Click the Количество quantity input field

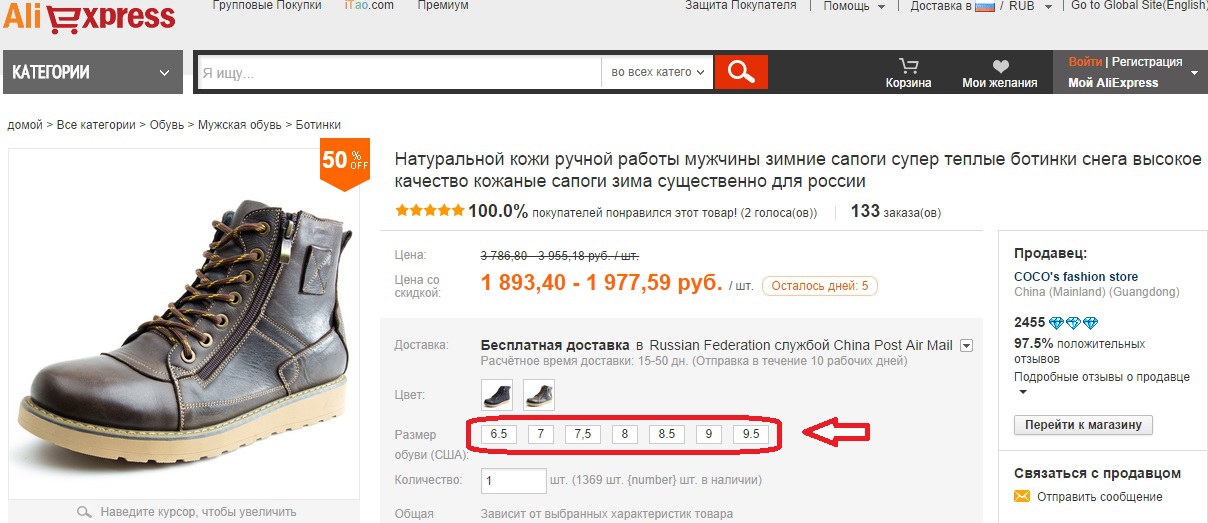click(x=514, y=481)
